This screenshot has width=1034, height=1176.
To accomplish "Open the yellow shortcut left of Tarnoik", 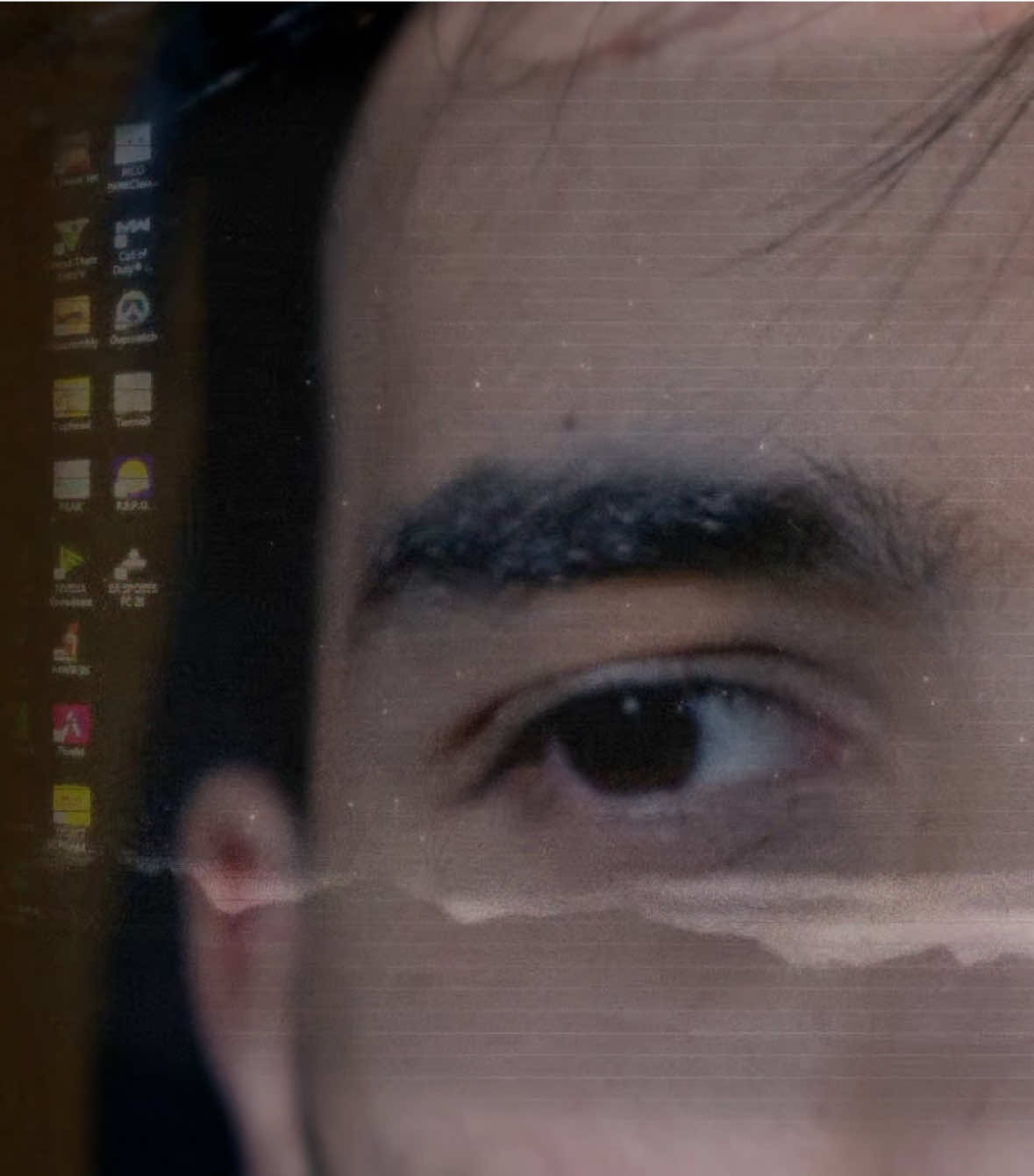I will 72,403.
